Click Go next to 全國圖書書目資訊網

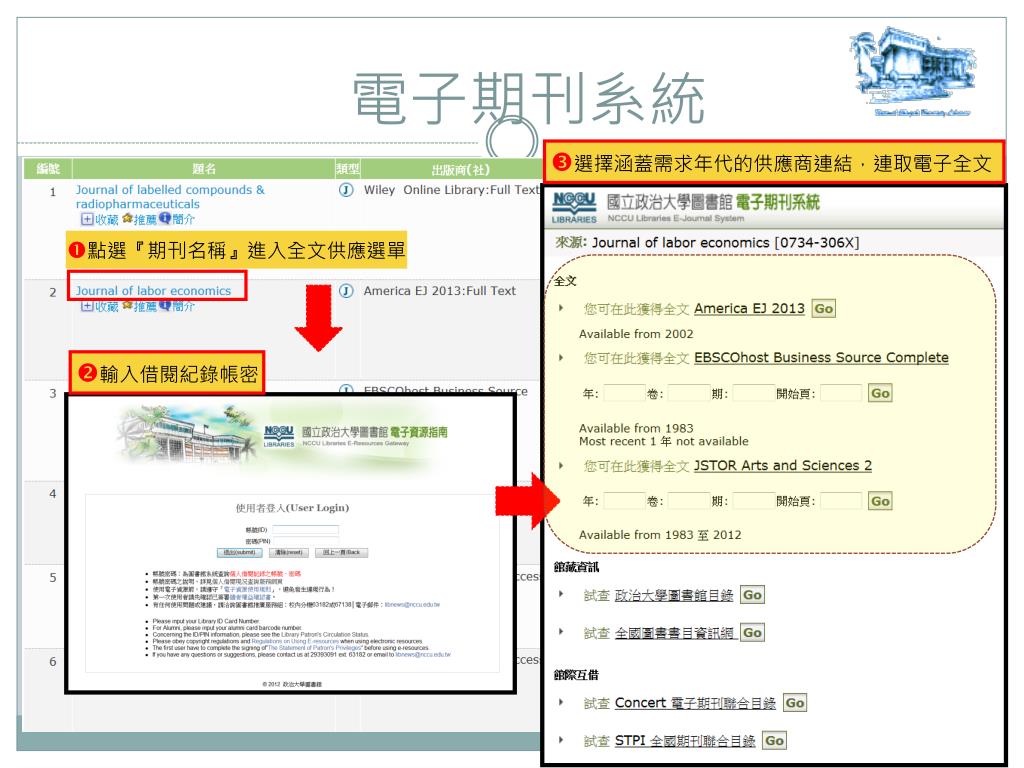[x=752, y=633]
